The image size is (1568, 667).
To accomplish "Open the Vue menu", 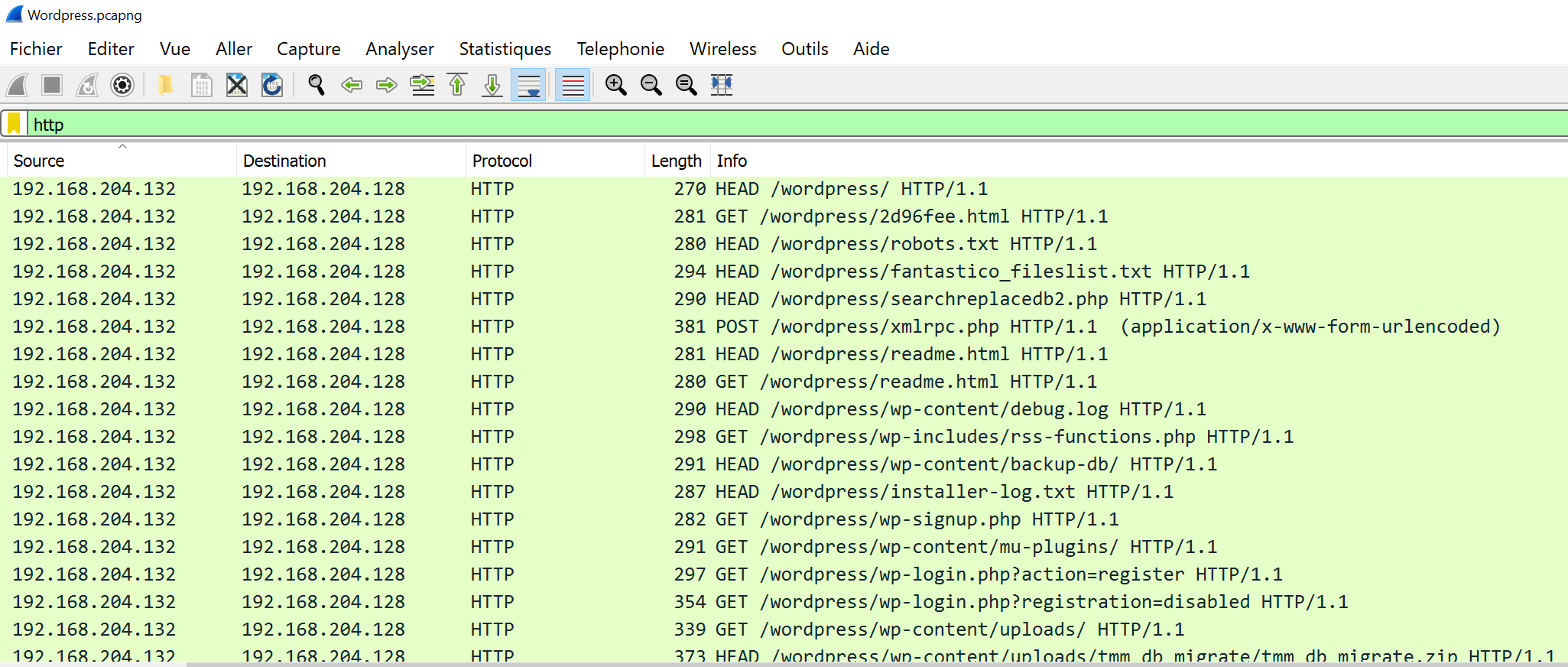I will click(x=175, y=49).
